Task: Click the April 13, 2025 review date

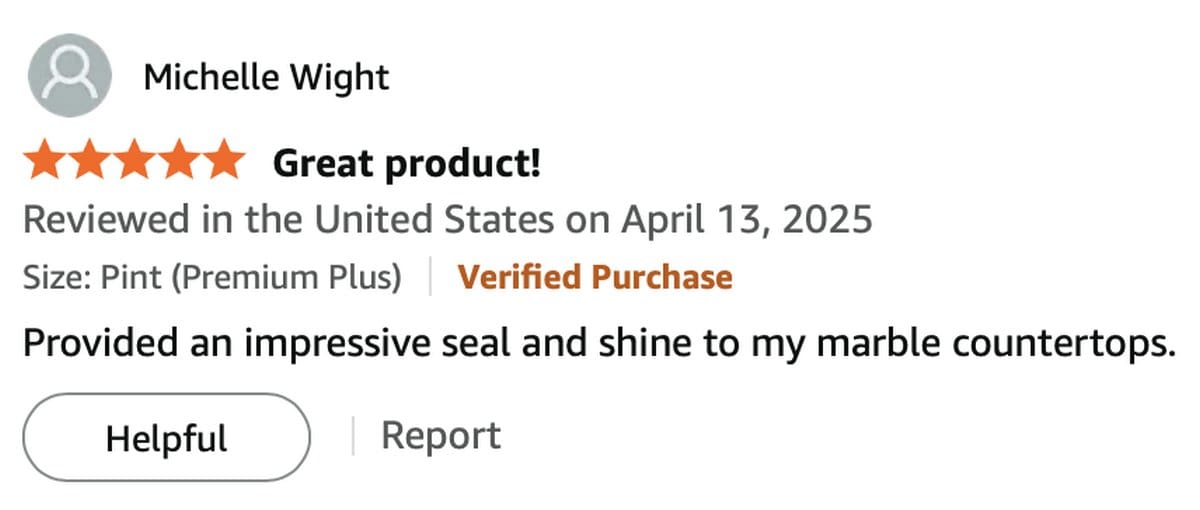Action: [746, 219]
